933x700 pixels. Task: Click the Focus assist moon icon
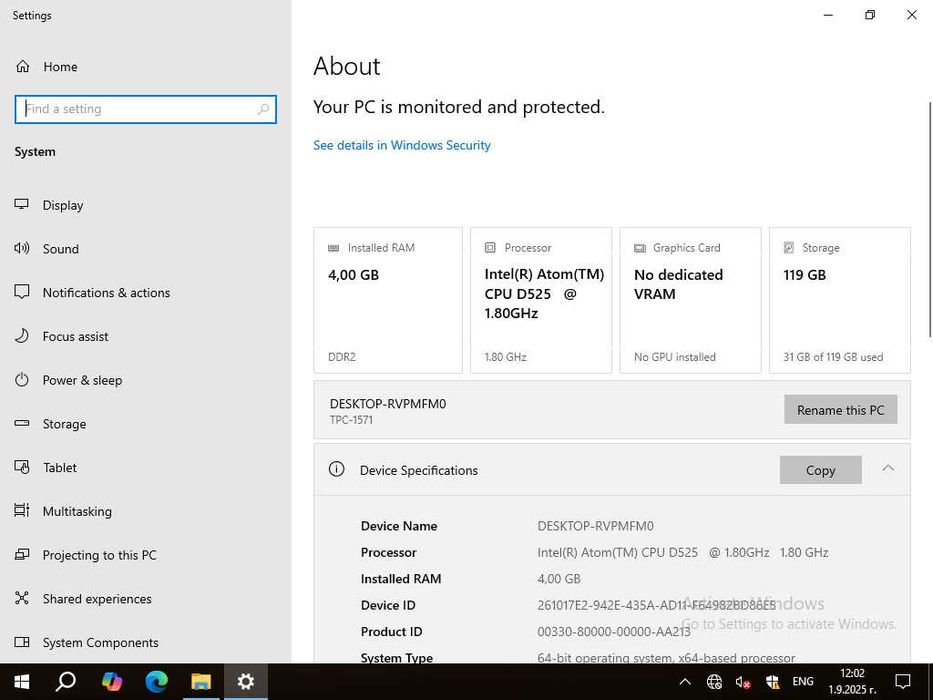21,336
